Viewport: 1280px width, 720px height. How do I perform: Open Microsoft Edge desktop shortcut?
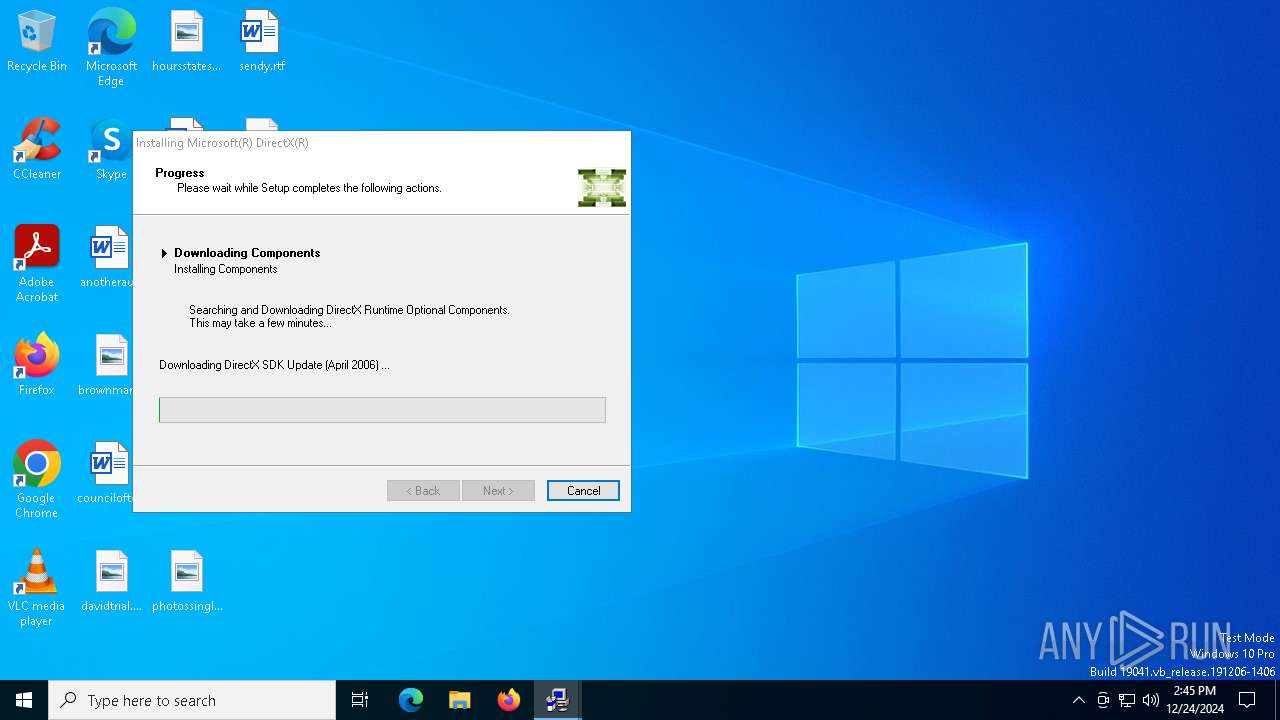coord(111,47)
